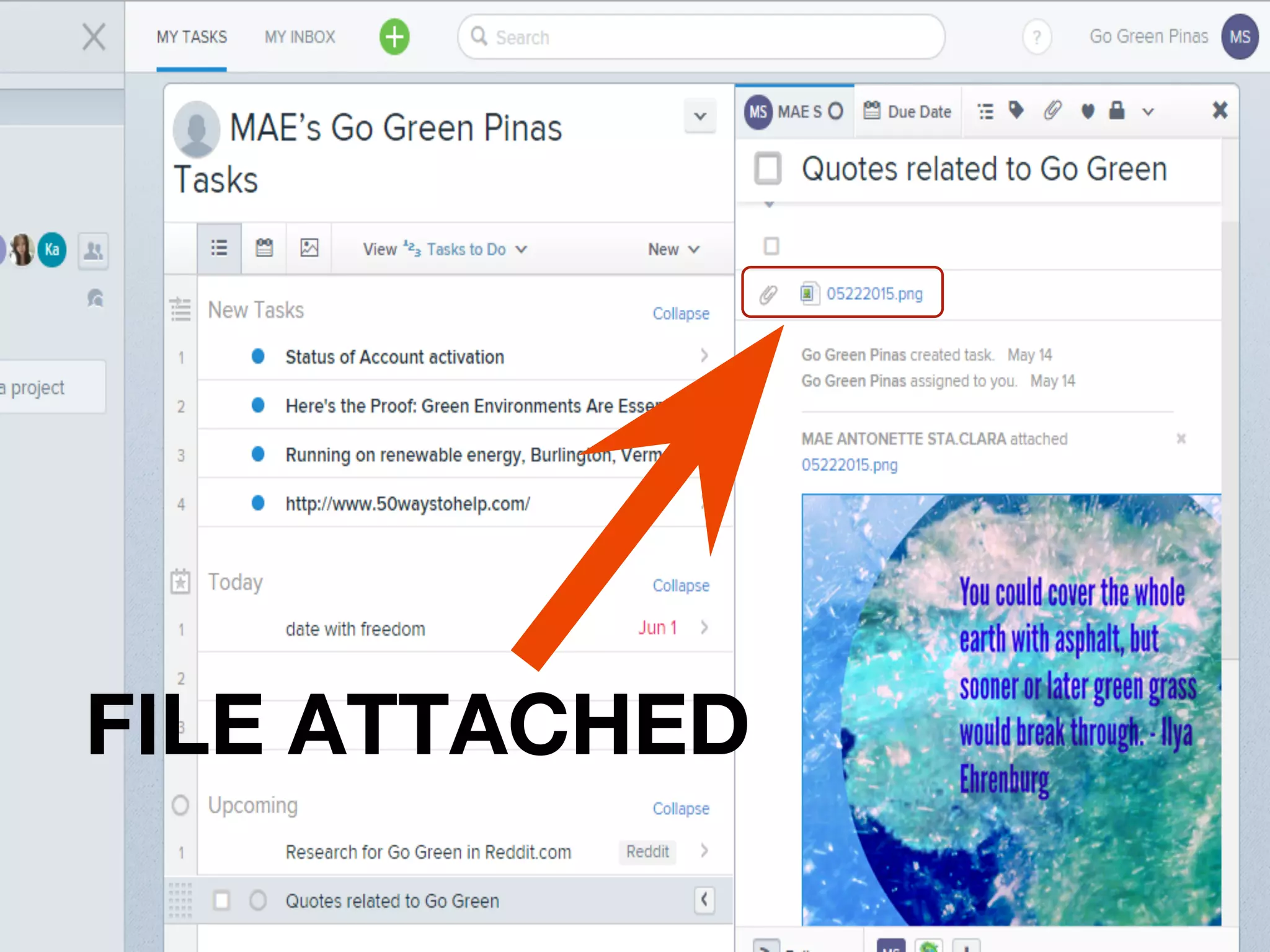Click the Search input field

click(x=701, y=37)
